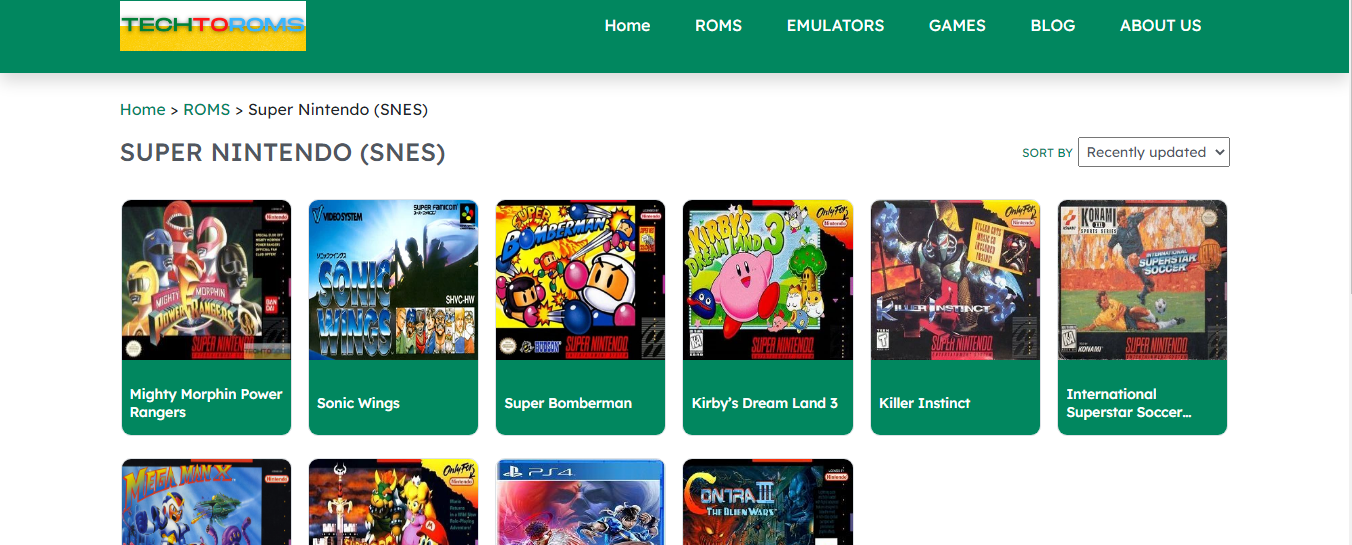Open the ABOUT US menu item

(1160, 26)
